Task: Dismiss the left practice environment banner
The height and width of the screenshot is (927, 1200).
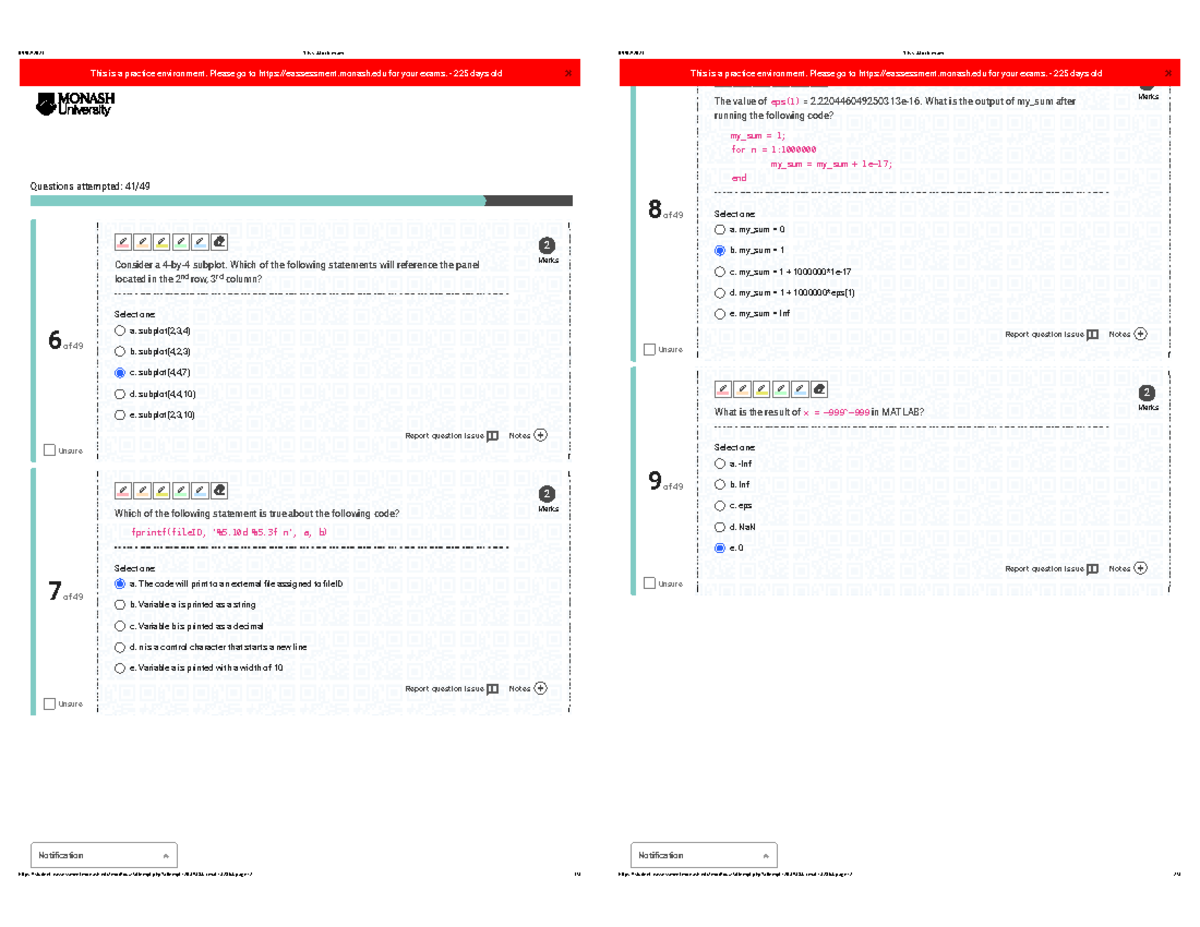Action: (568, 73)
